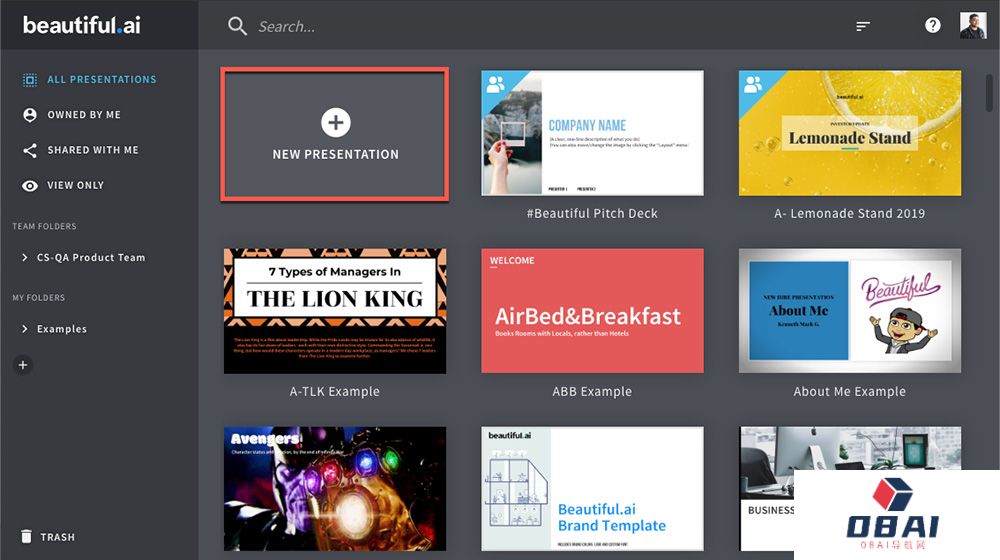Open CS-QA Product Team folder
1000x560 pixels.
pos(91,258)
